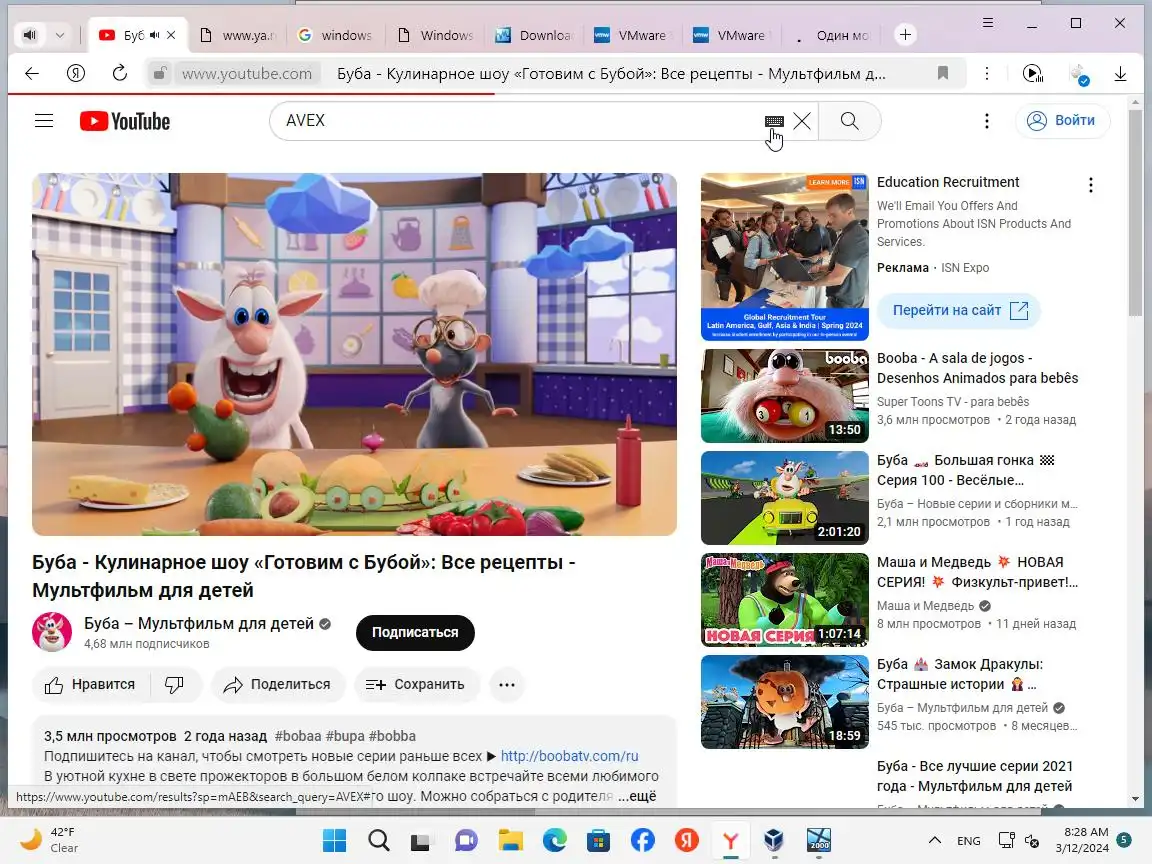Open the downloads arrow icon

(1120, 73)
